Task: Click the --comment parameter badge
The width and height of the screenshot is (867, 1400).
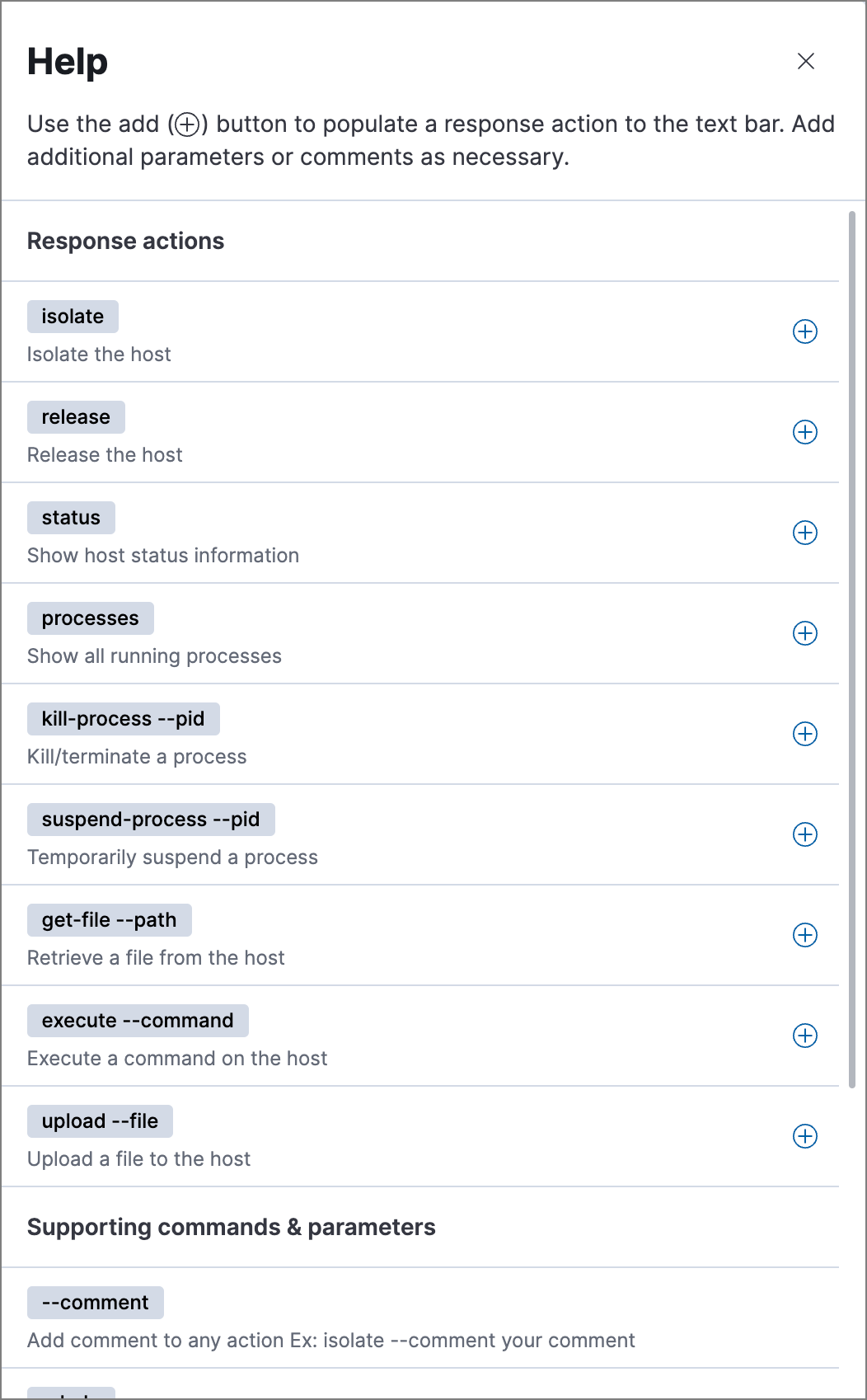Action: pyautogui.click(x=96, y=1303)
